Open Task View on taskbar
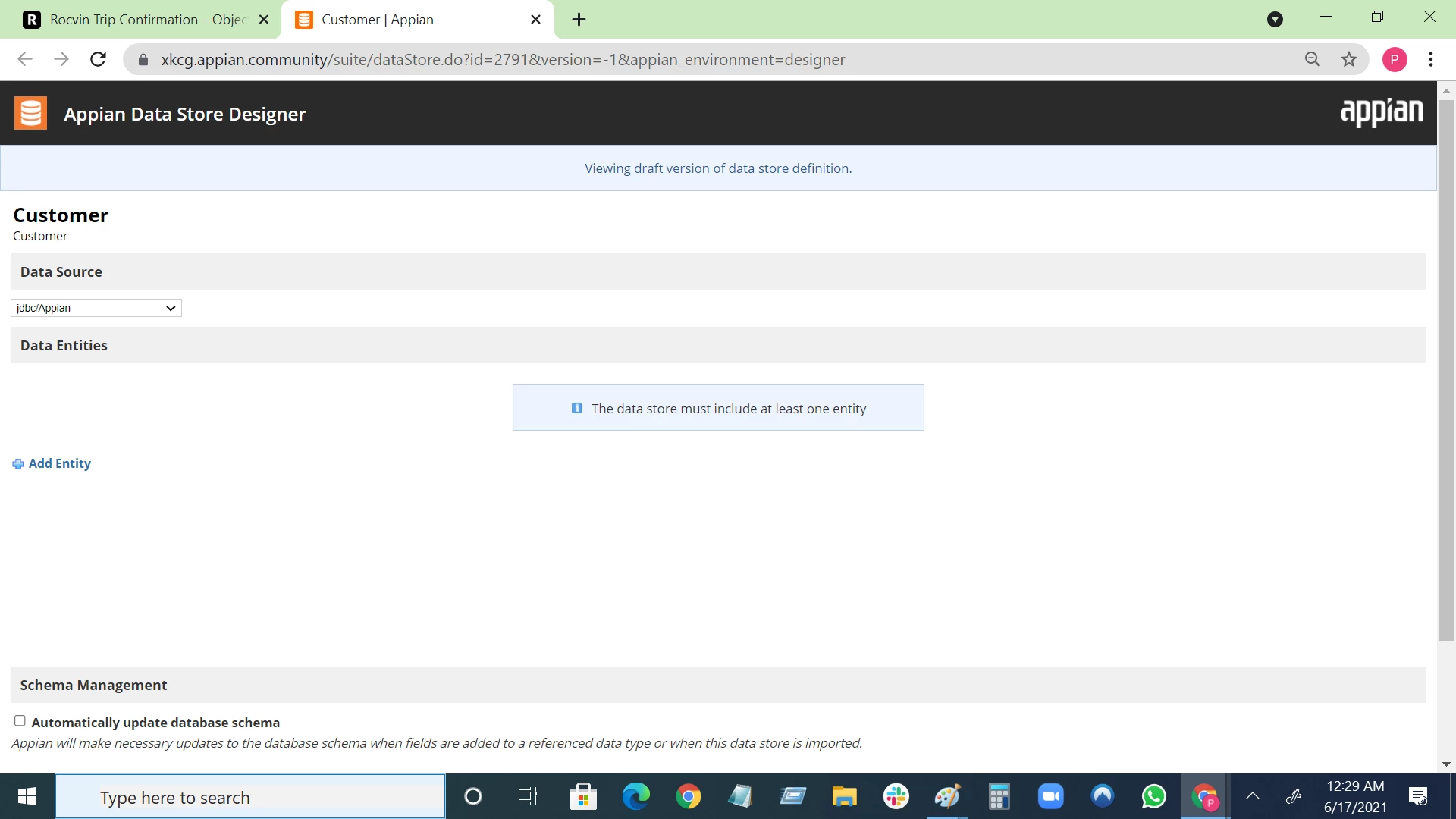Image resolution: width=1456 pixels, height=819 pixels. (x=527, y=796)
